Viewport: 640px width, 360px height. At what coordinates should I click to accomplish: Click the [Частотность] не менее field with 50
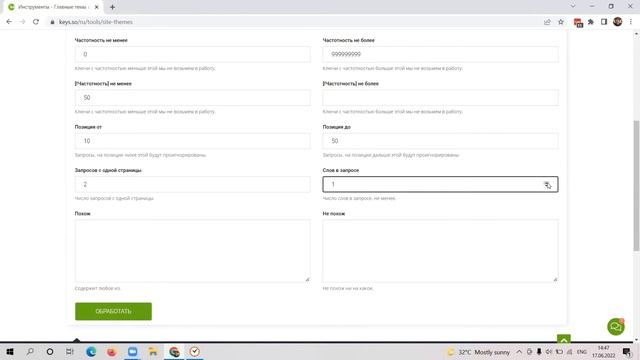click(193, 98)
